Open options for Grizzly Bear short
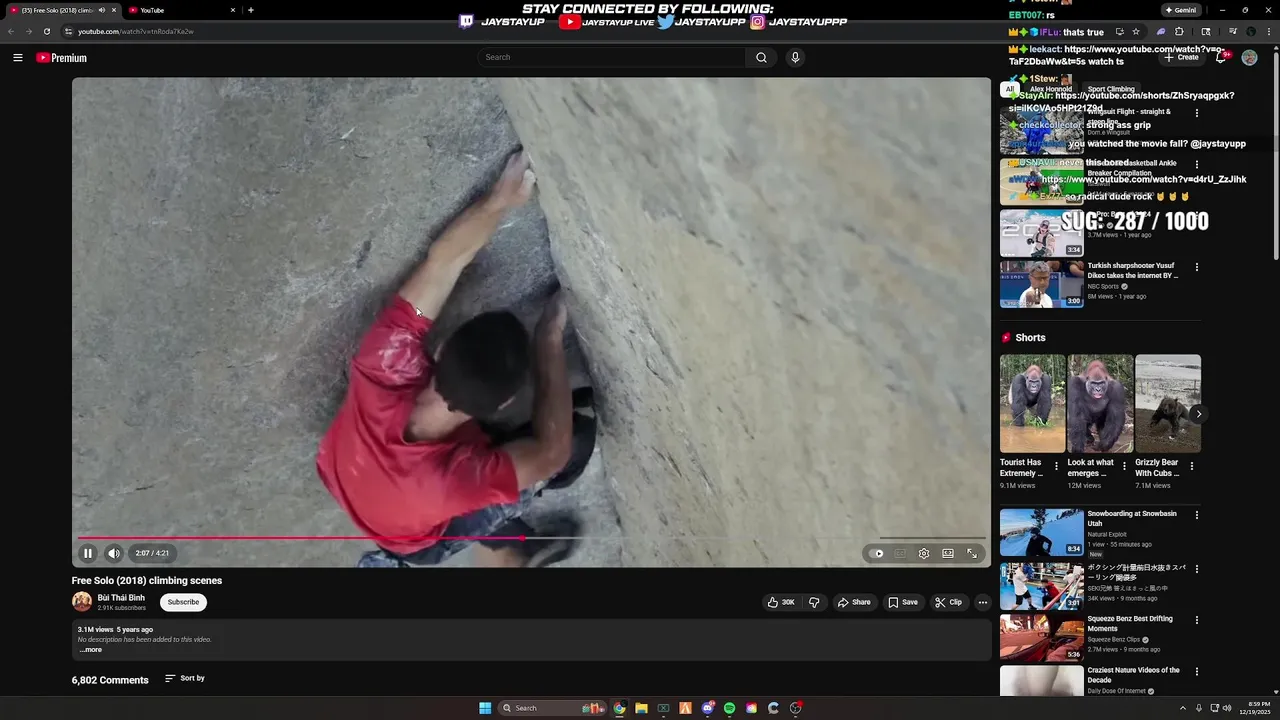 1191,466
